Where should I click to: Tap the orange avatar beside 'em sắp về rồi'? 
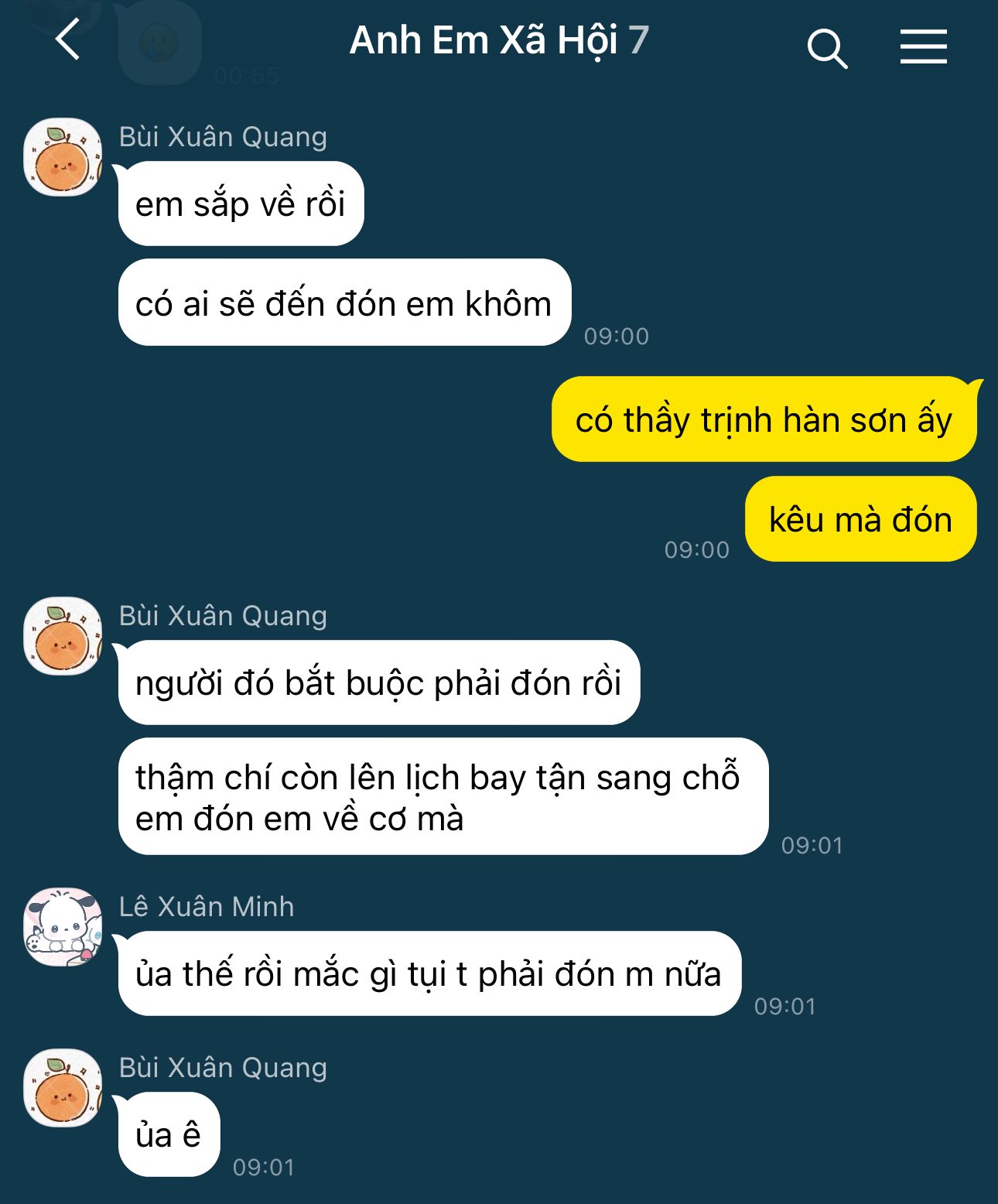tap(63, 157)
